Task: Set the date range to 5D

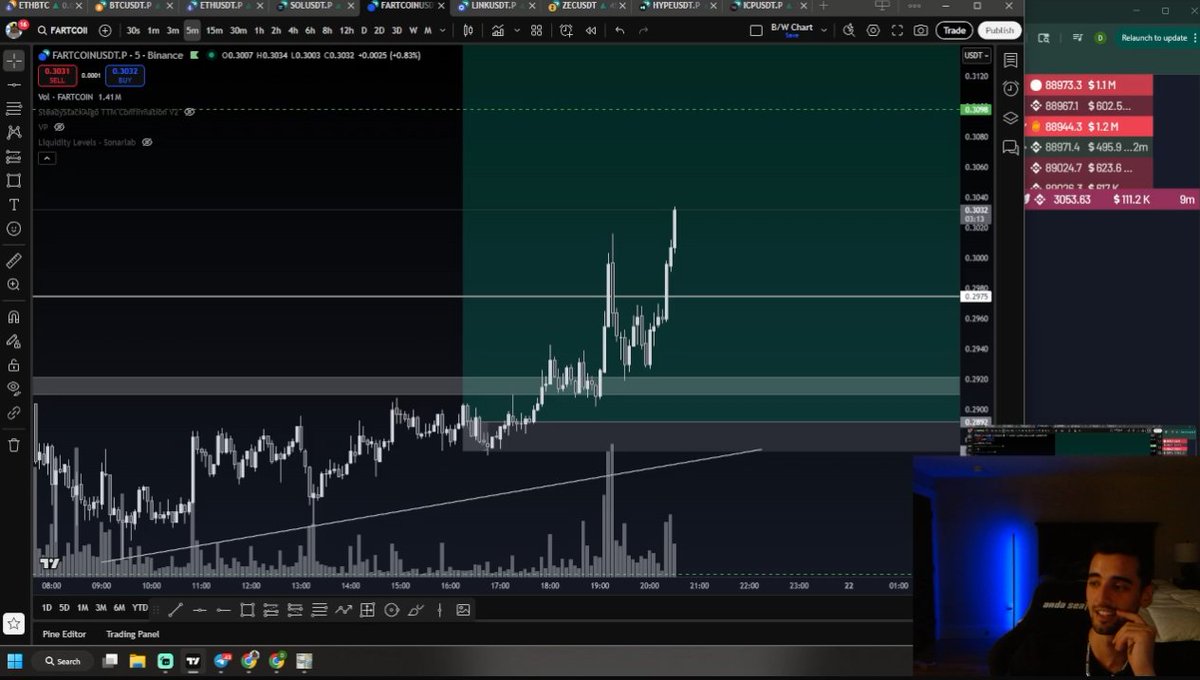Action: point(64,608)
